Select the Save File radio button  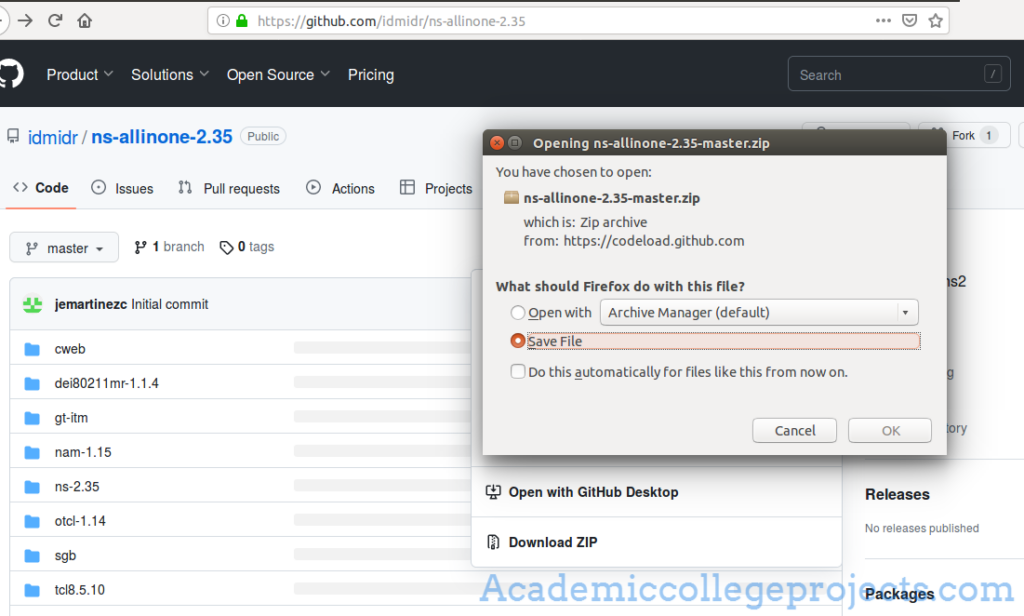click(518, 341)
